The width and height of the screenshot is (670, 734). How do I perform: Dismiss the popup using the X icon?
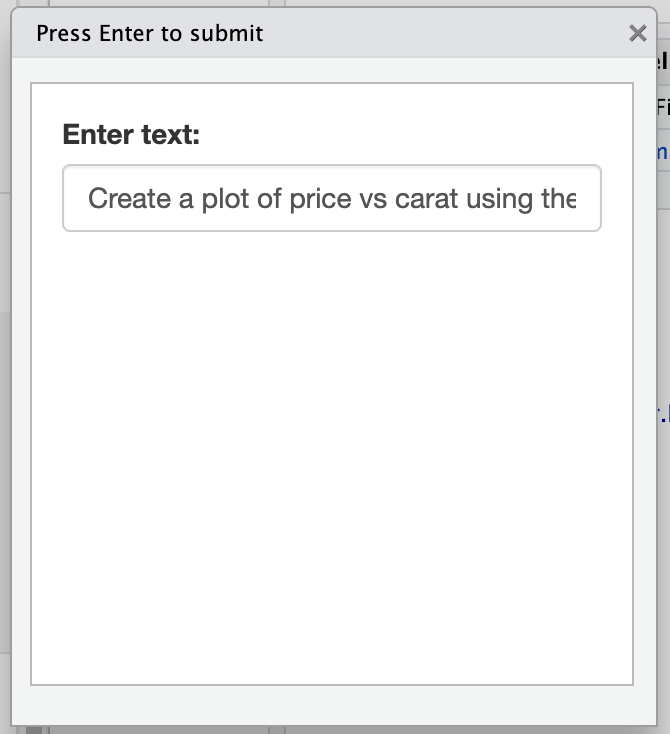(637, 33)
